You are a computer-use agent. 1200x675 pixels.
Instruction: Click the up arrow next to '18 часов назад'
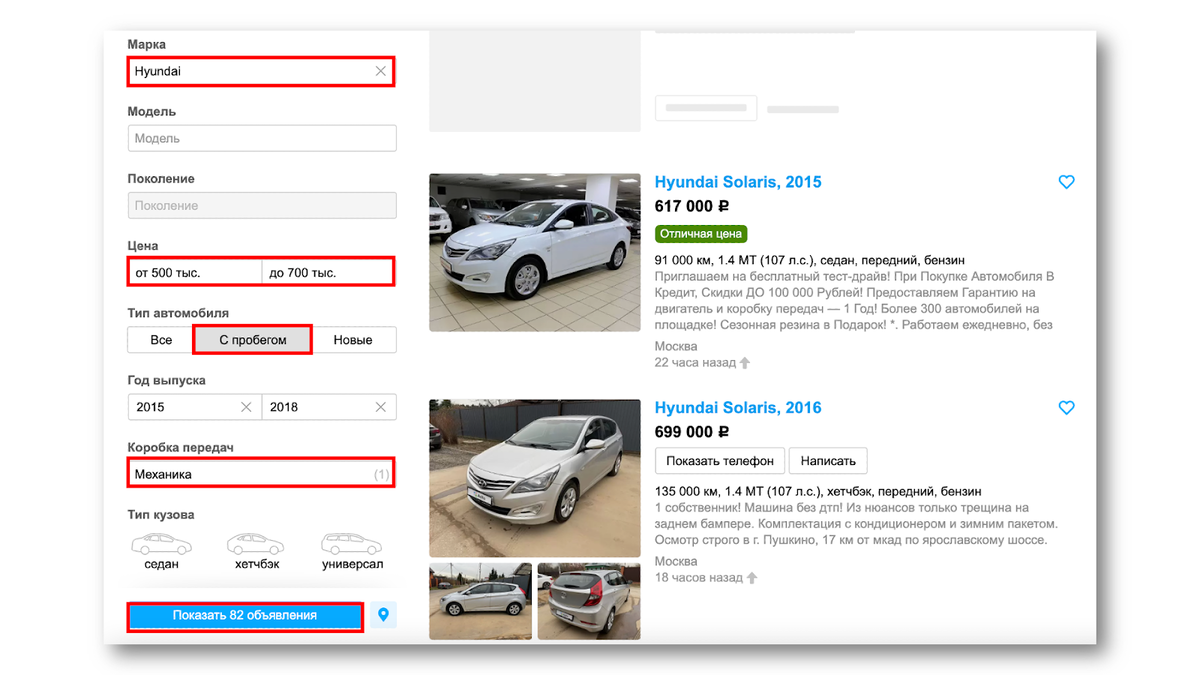[752, 578]
